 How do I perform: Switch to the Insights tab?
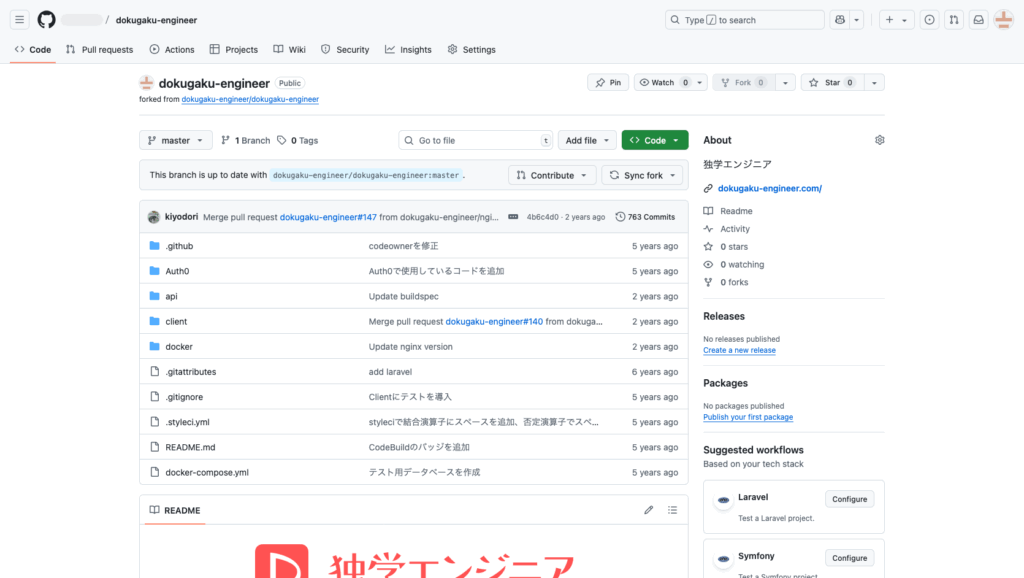408,49
